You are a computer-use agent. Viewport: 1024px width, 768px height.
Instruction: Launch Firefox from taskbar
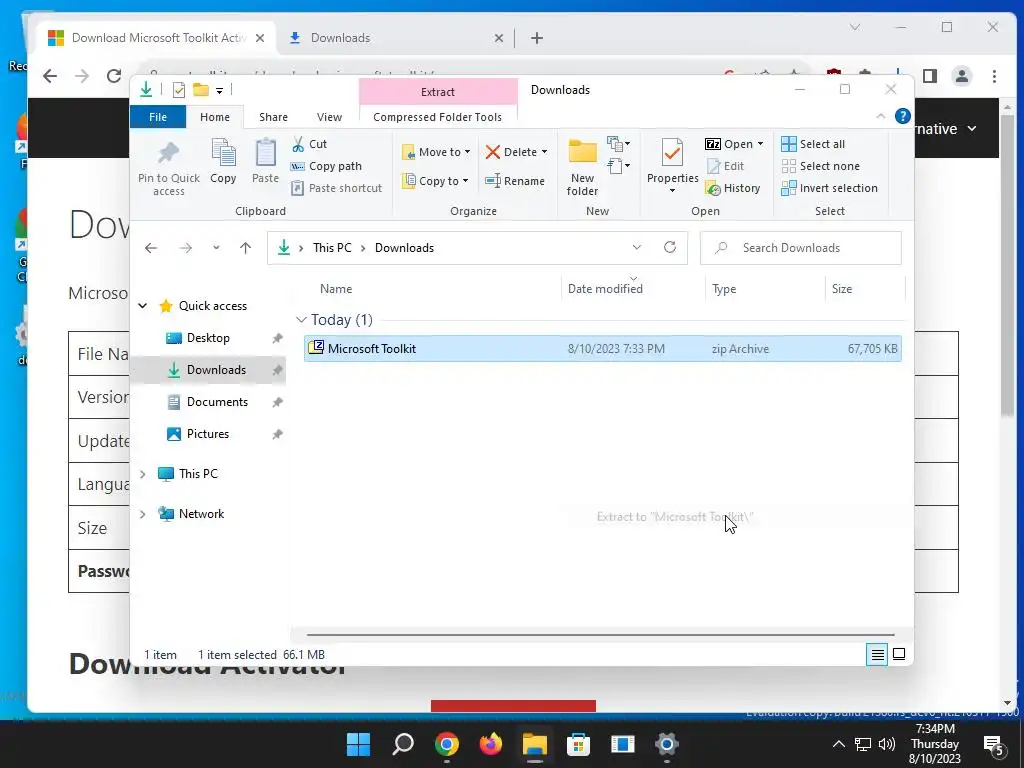pos(490,744)
